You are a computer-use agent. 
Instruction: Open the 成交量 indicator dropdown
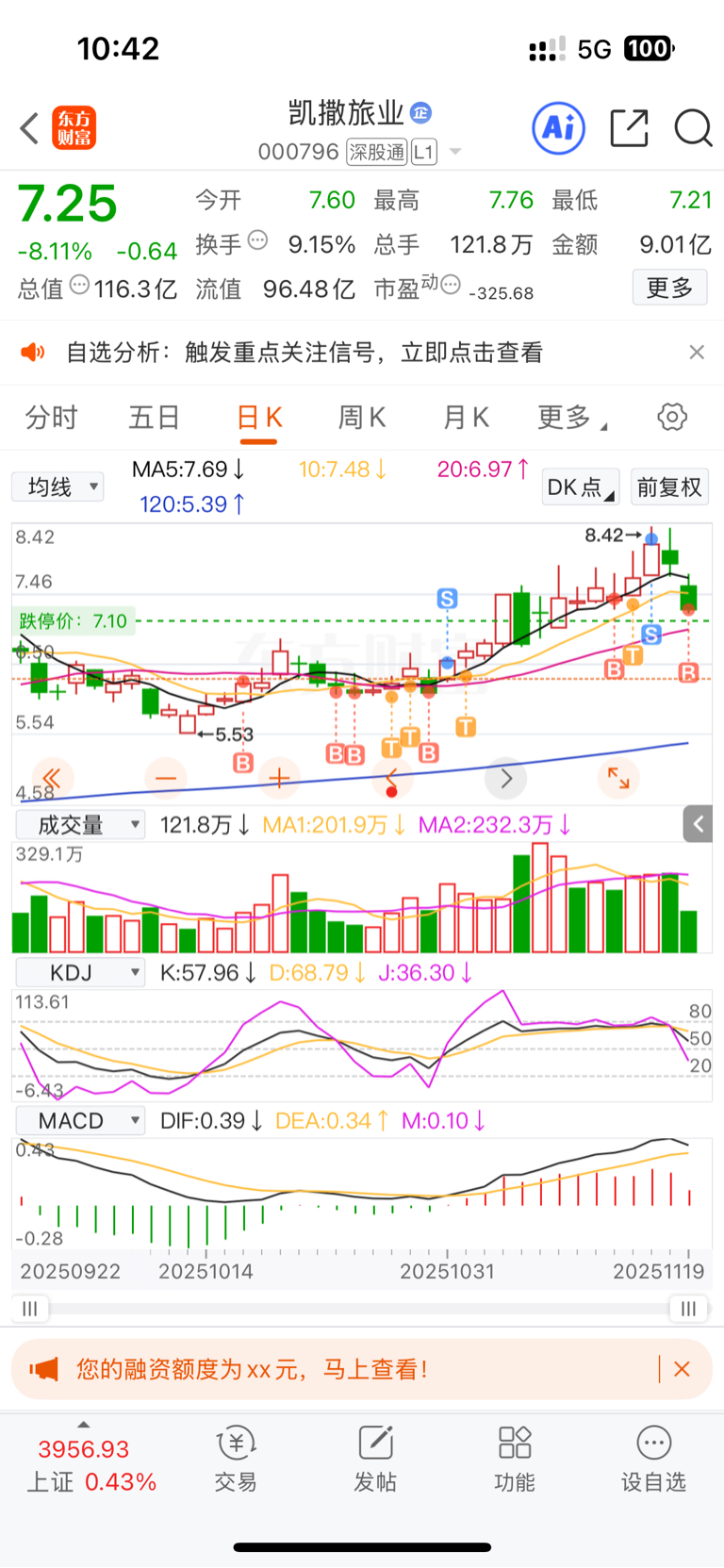tap(79, 825)
